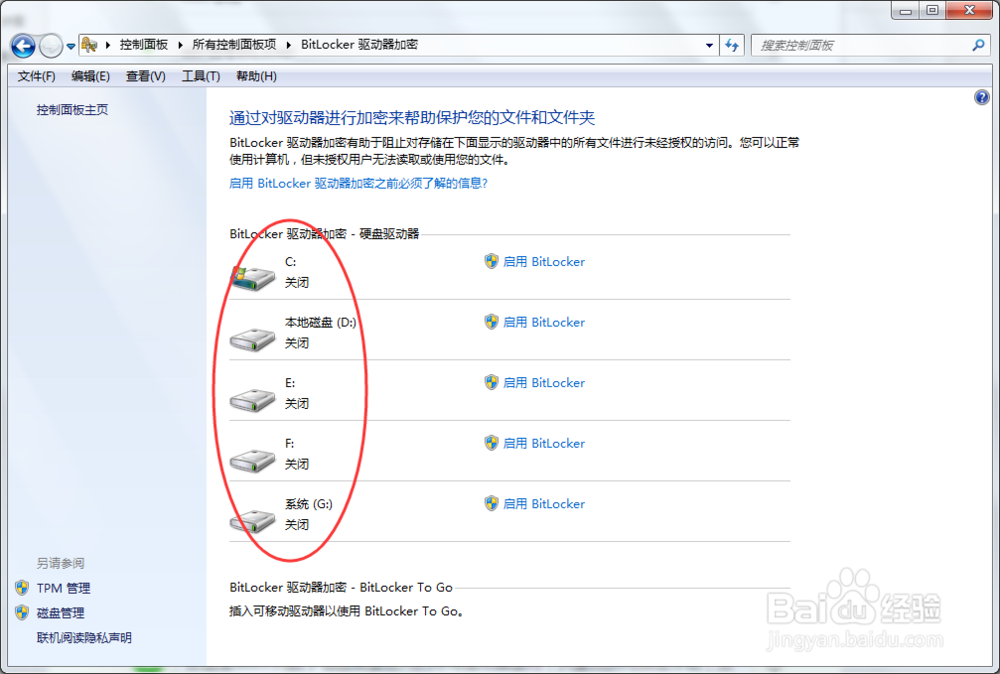Click the 另请参阅 heading in sidebar
The width and height of the screenshot is (1000, 674).
61,563
